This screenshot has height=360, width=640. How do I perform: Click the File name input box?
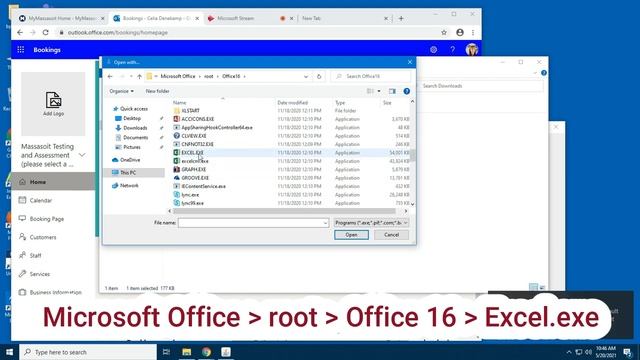pyautogui.click(x=253, y=223)
